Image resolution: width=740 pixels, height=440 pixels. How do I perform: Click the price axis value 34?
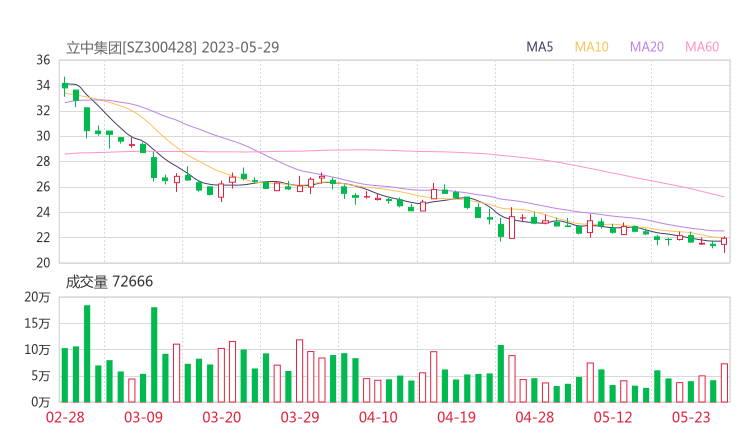(x=43, y=85)
